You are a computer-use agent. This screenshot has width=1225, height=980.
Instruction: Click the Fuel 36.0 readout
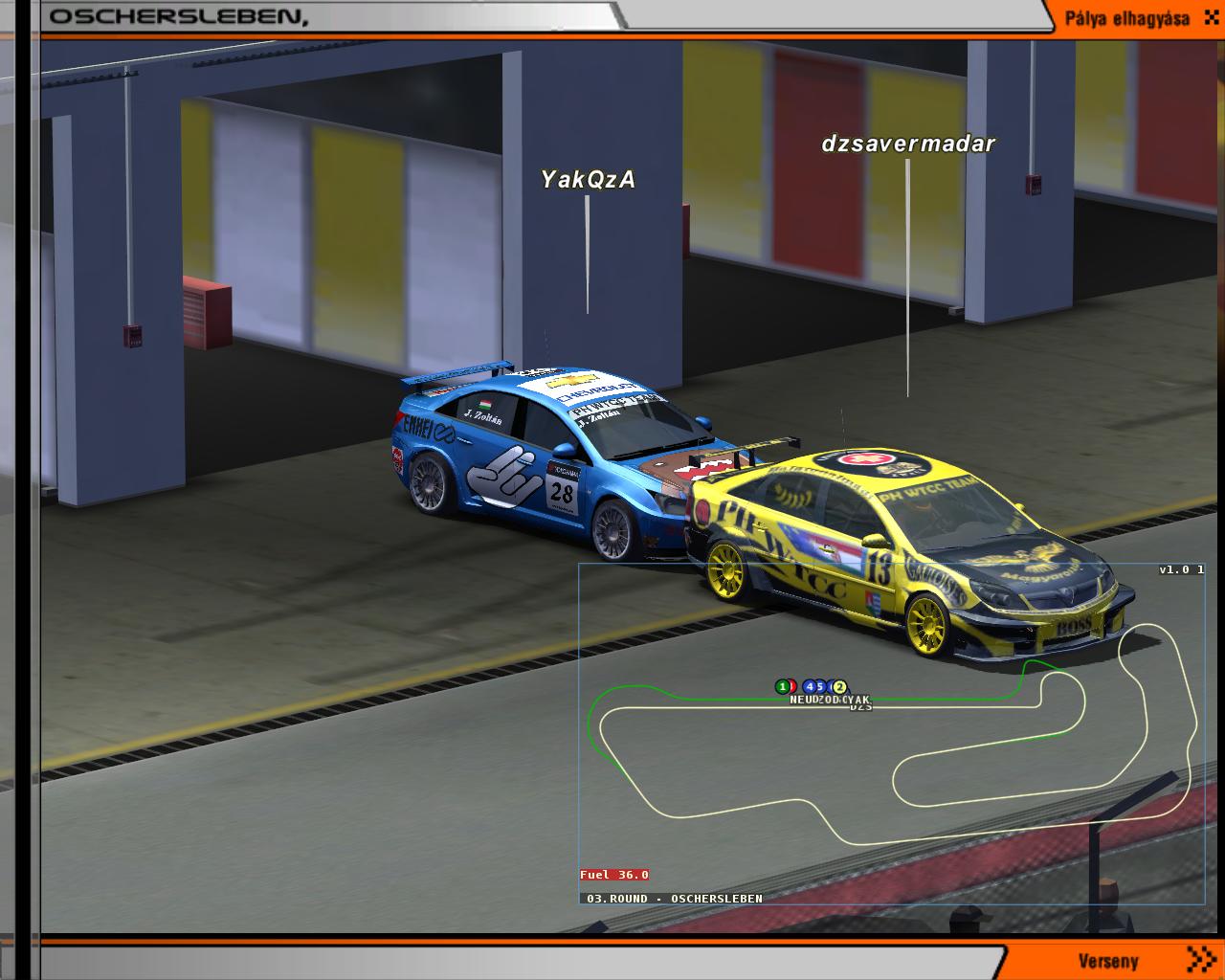[614, 875]
